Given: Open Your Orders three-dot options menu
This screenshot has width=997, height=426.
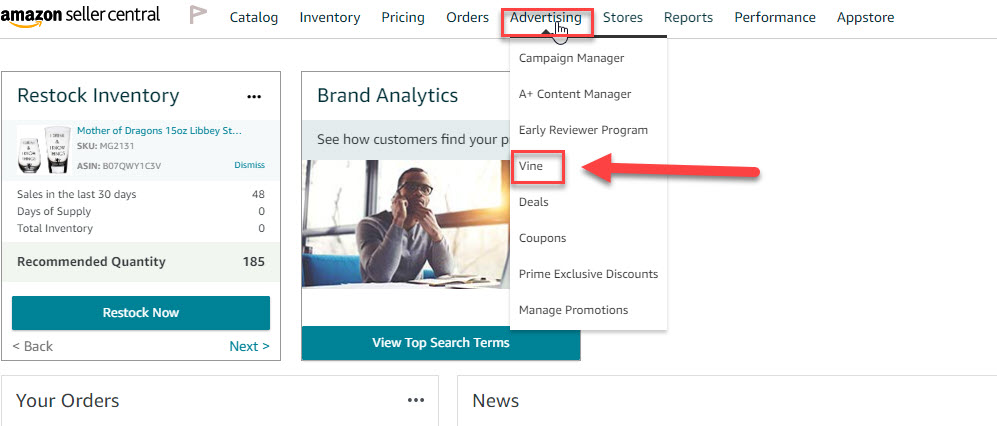Looking at the screenshot, I should coord(416,400).
